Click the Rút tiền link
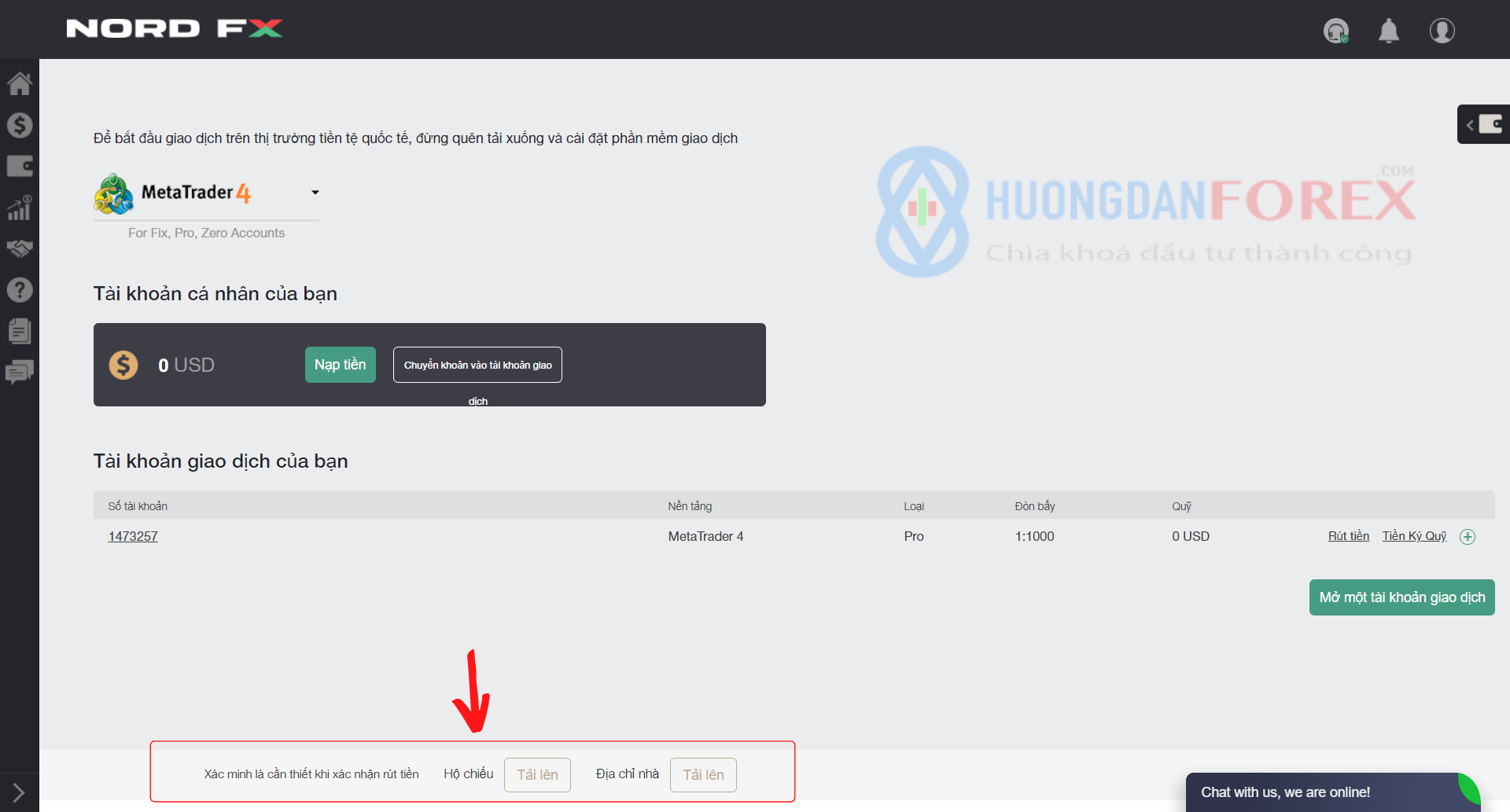This screenshot has width=1510, height=812. (x=1349, y=536)
